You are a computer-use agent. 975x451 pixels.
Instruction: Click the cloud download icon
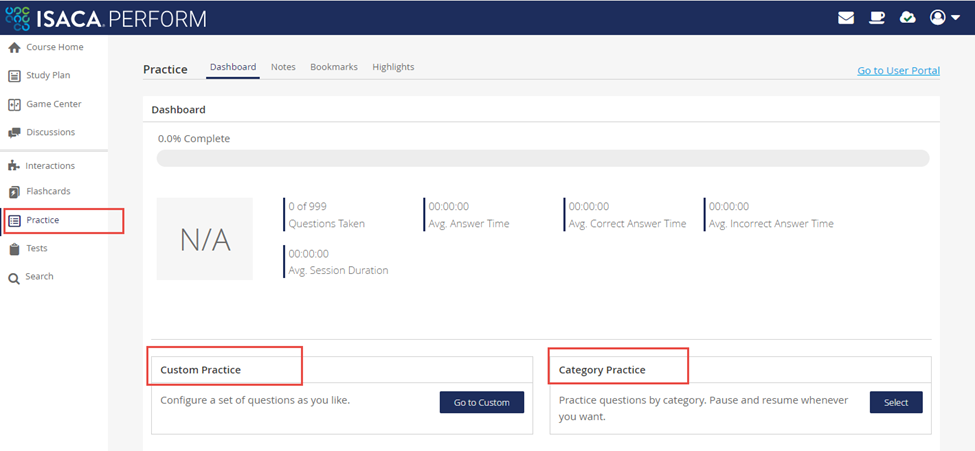point(907,18)
